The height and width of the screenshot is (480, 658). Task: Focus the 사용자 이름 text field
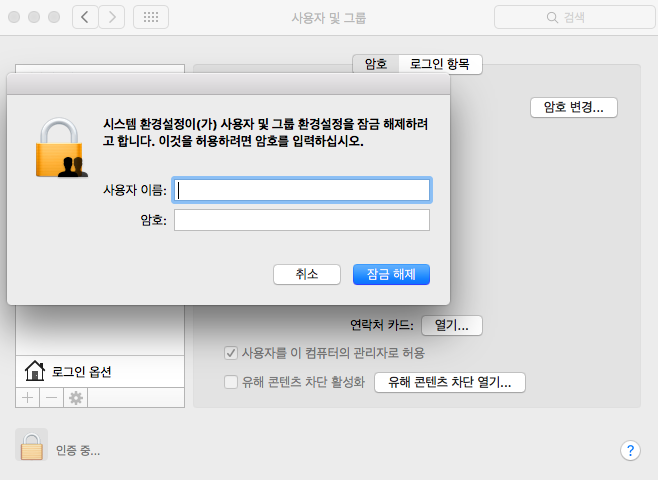point(302,190)
